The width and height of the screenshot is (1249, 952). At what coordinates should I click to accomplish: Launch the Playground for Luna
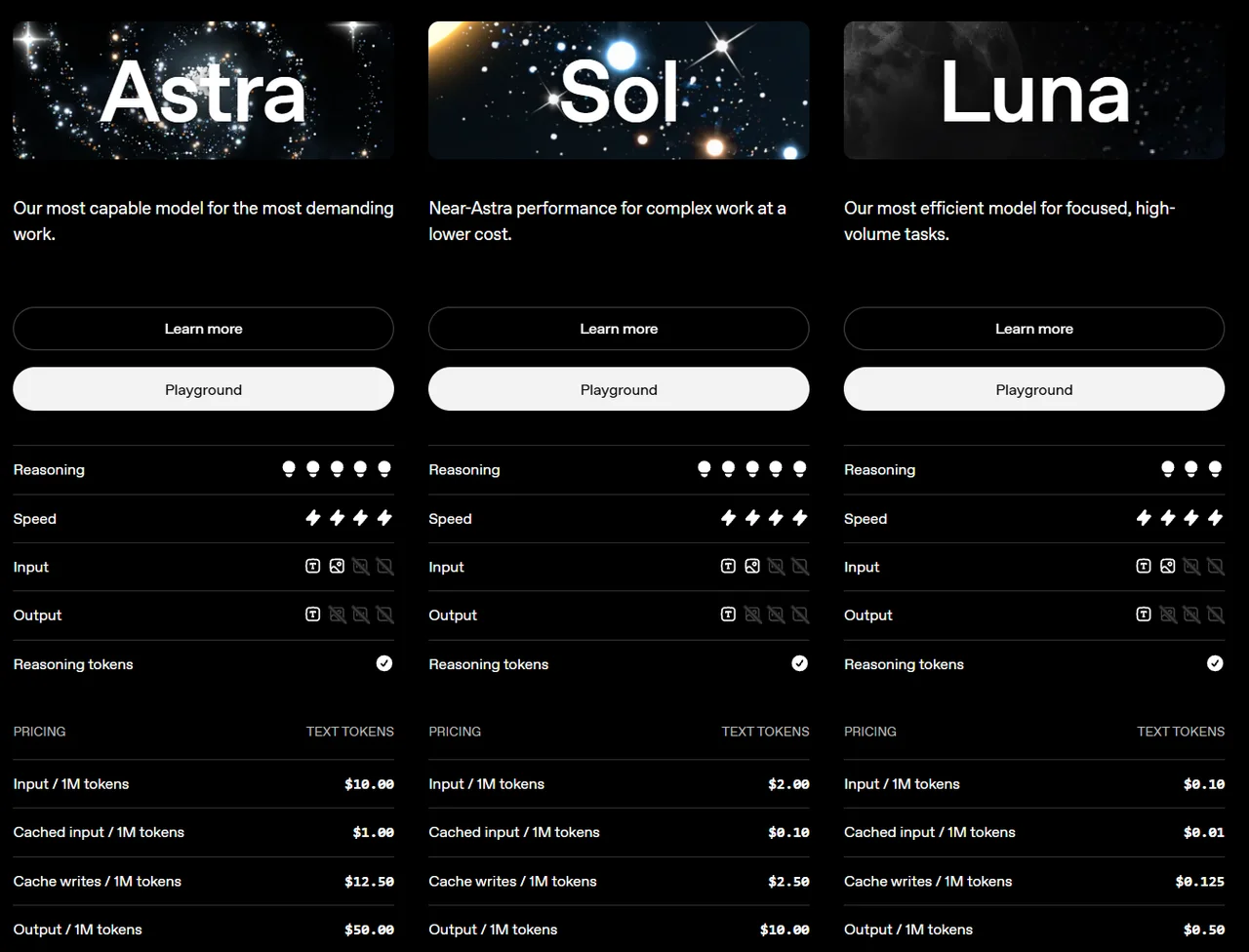[x=1034, y=389]
